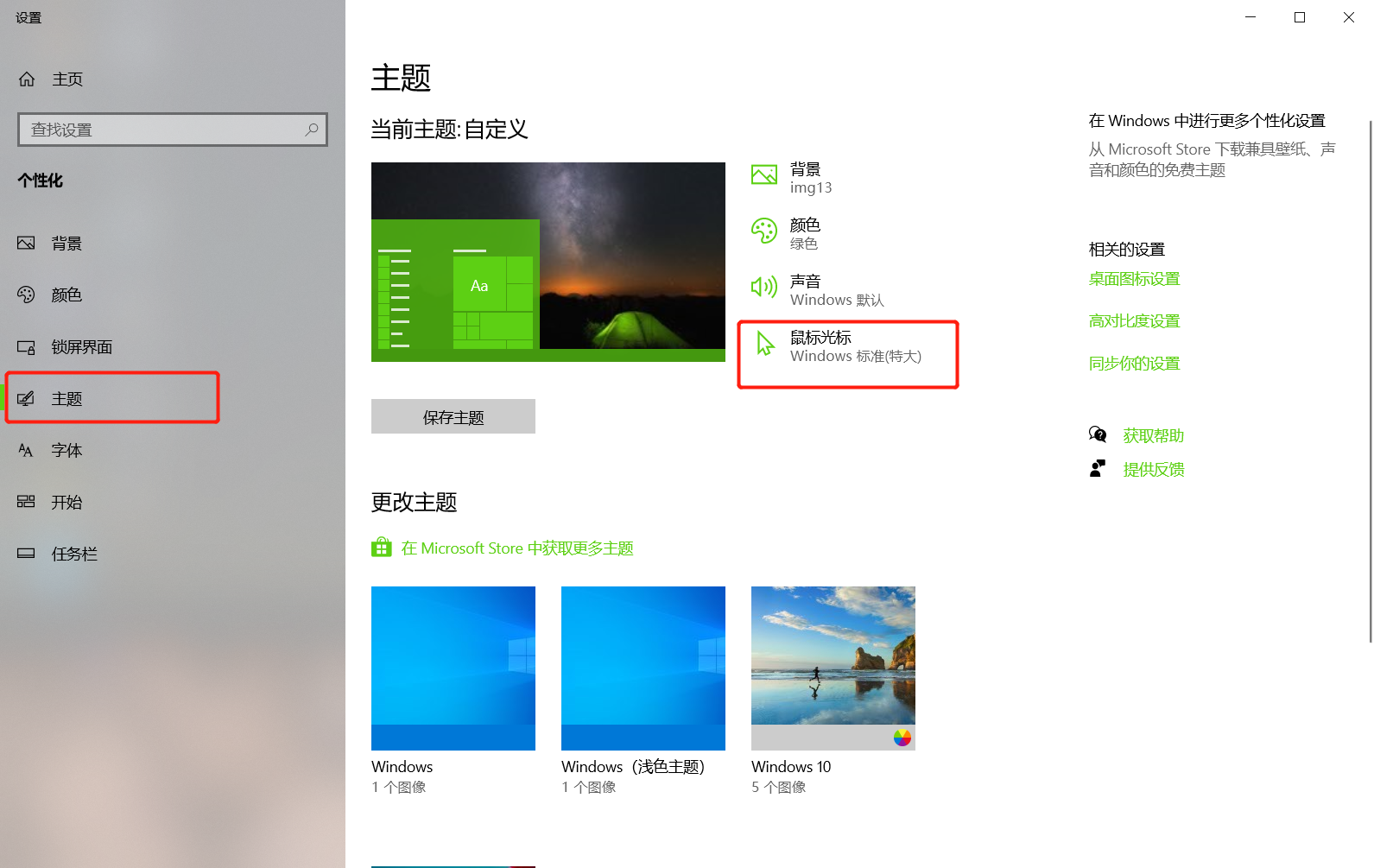This screenshot has height=868, width=1374.
Task: Click the 提供反馈 link text
Action: click(1153, 470)
